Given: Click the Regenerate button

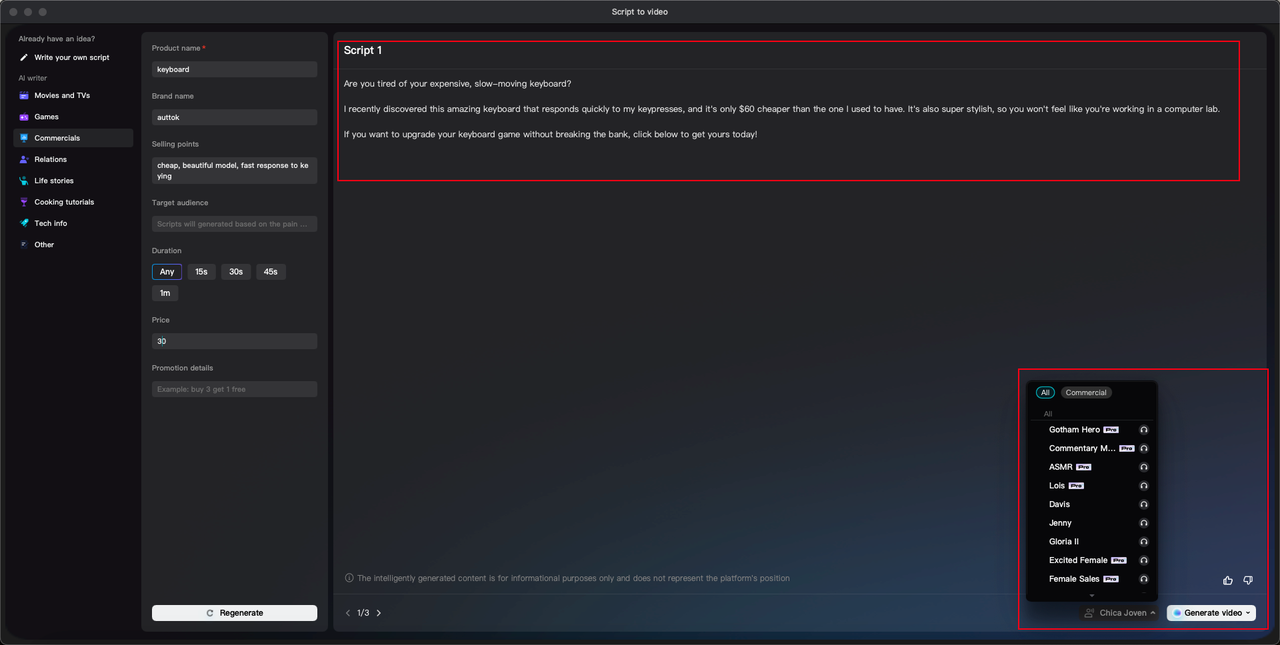Looking at the screenshot, I should pyautogui.click(x=234, y=613).
